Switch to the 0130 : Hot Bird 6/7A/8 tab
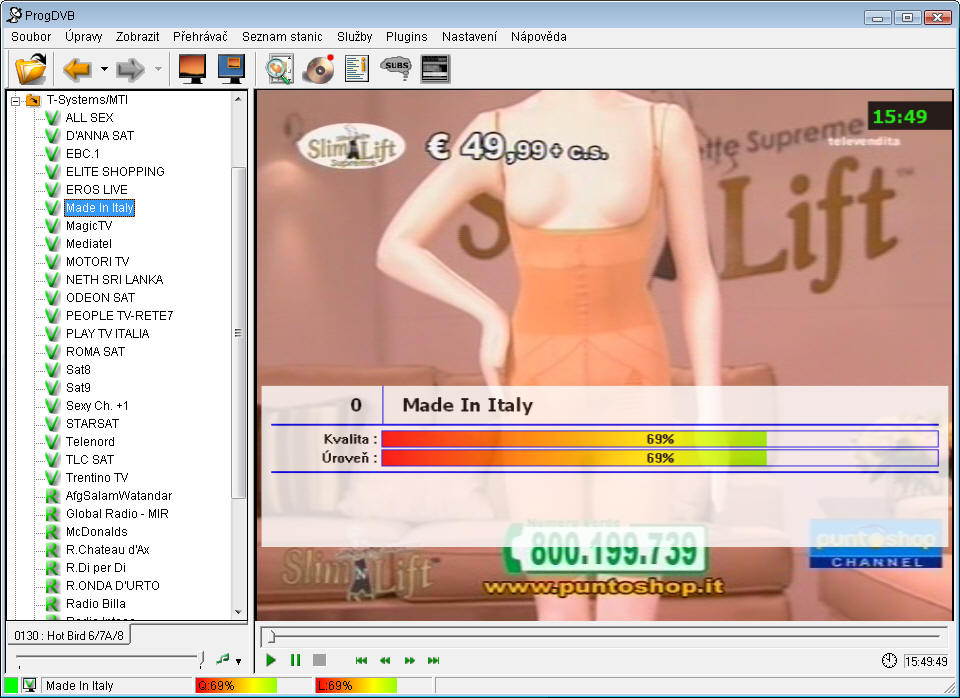This screenshot has height=698, width=960. click(x=69, y=636)
